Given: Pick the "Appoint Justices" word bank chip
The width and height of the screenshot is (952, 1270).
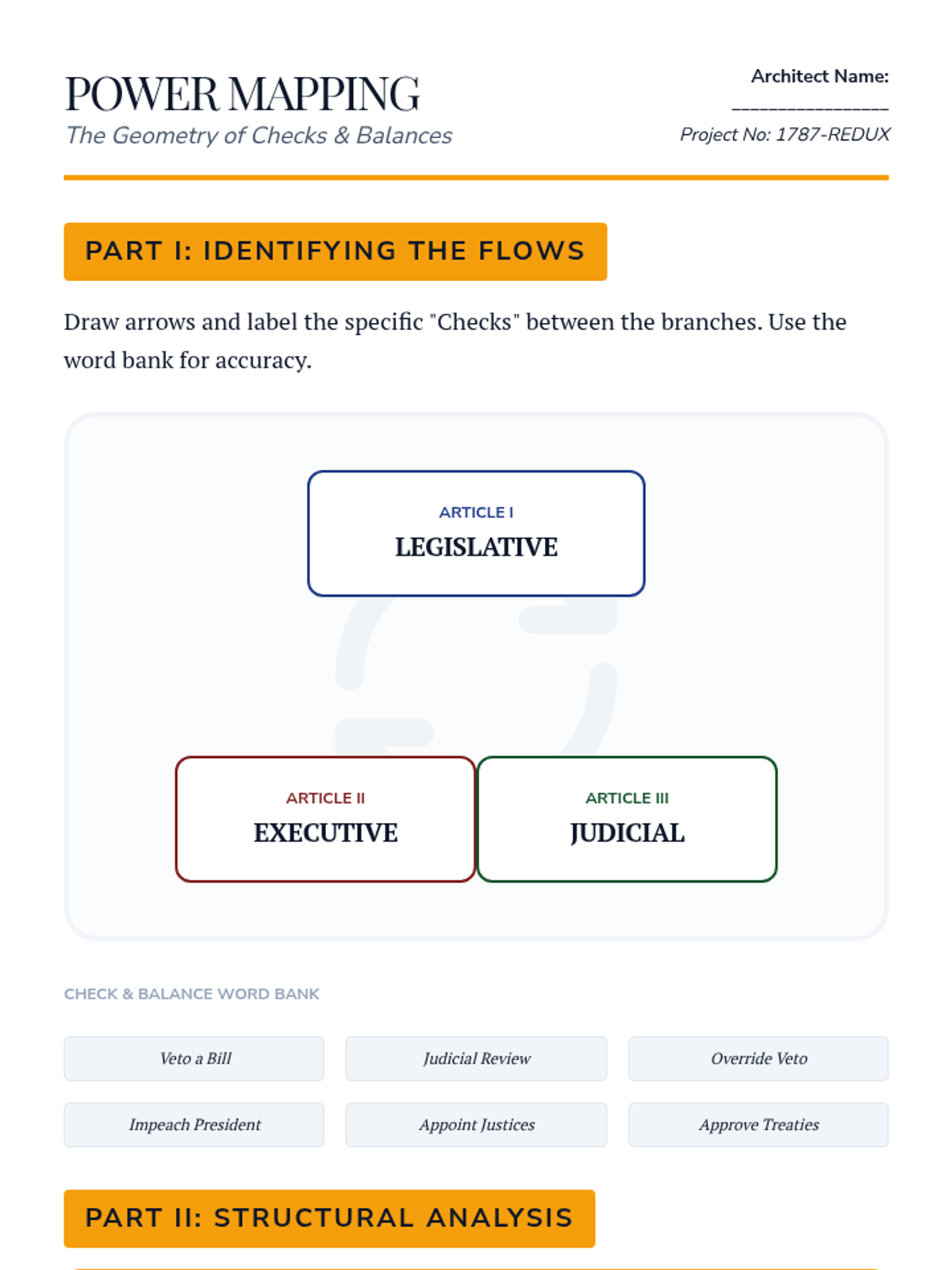Looking at the screenshot, I should 476,1124.
